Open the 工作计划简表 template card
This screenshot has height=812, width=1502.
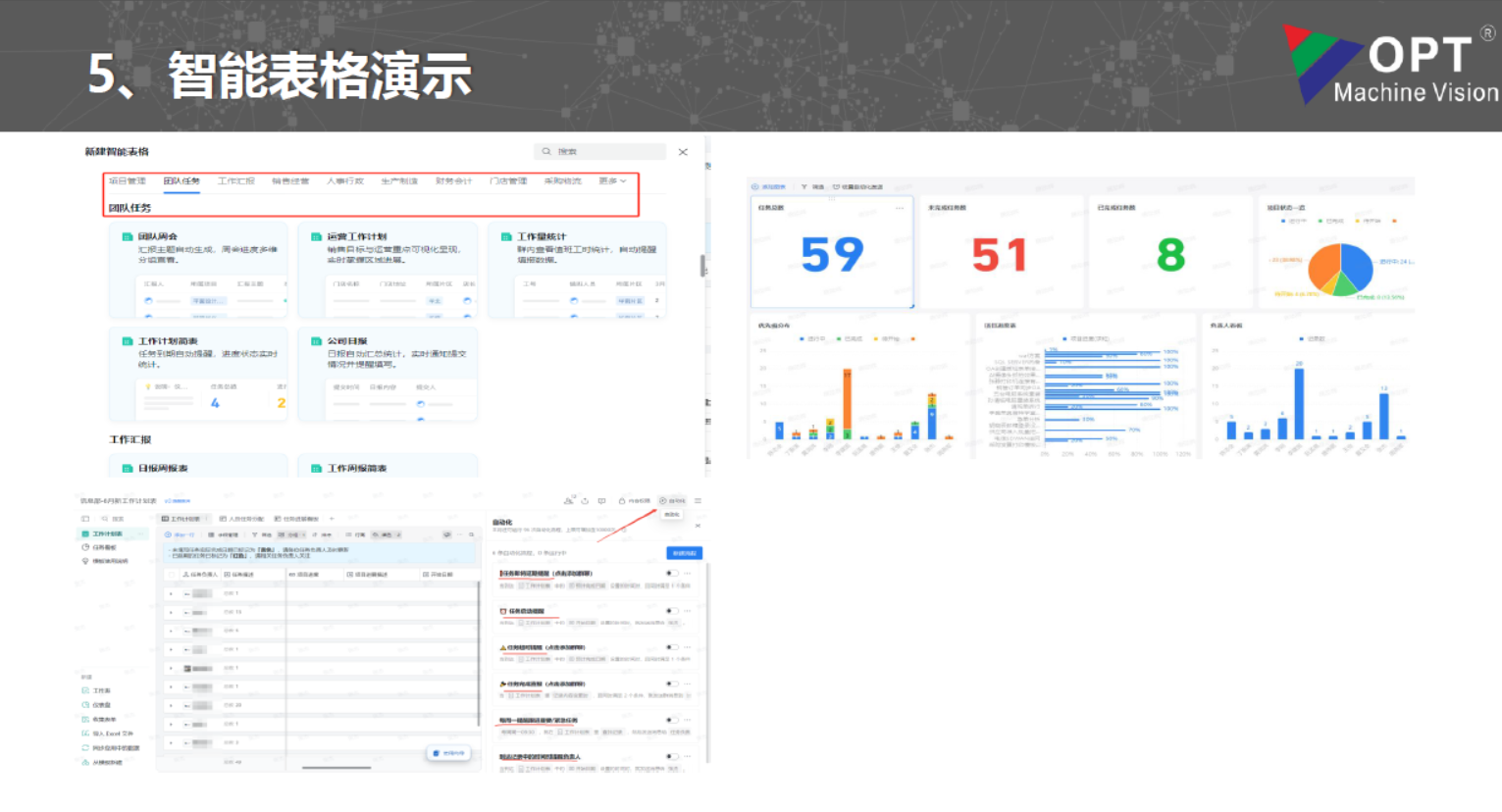click(198, 375)
